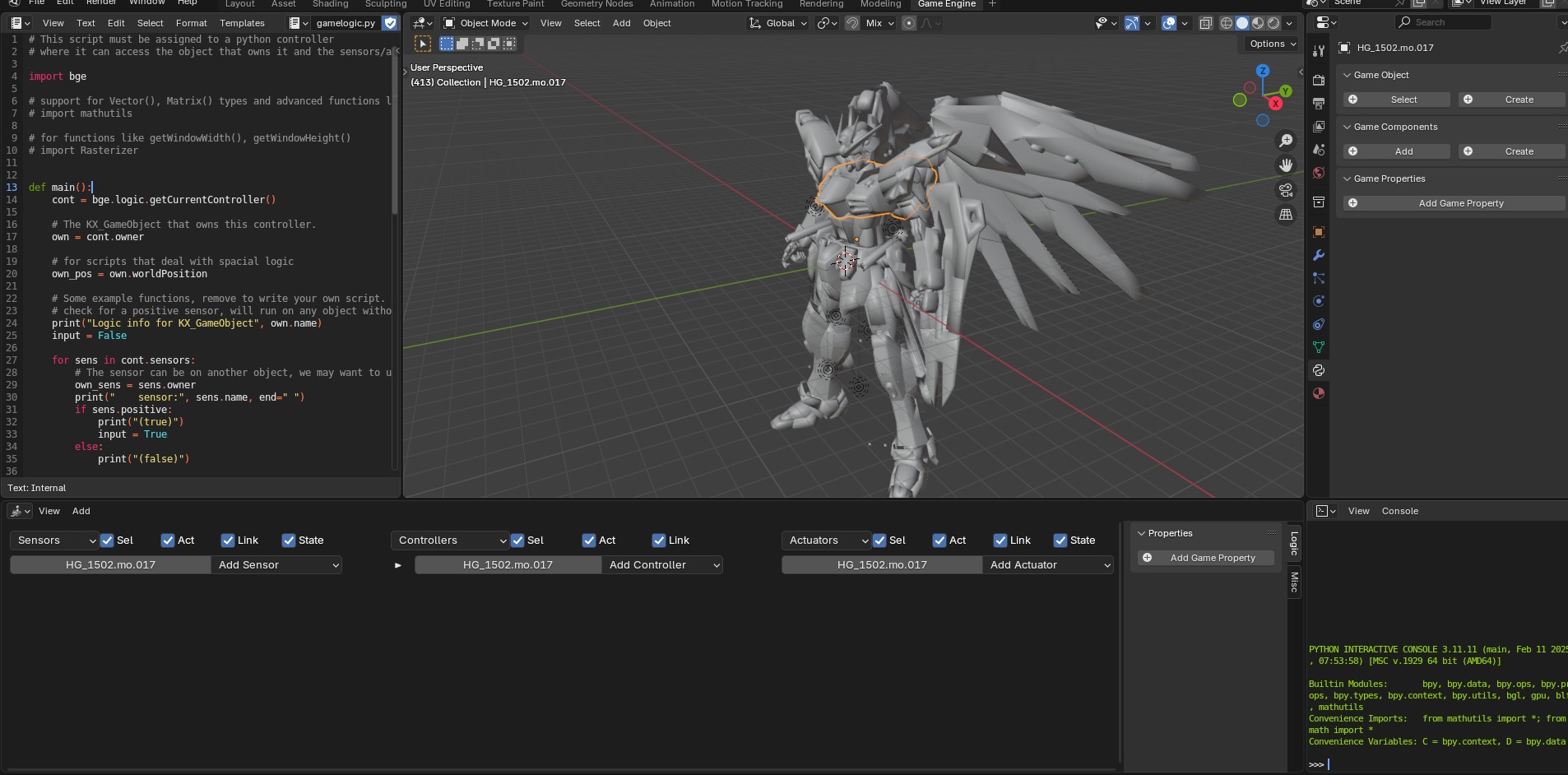This screenshot has height=775, width=1568.
Task: Open the Object Data properties tab
Action: tap(1319, 347)
